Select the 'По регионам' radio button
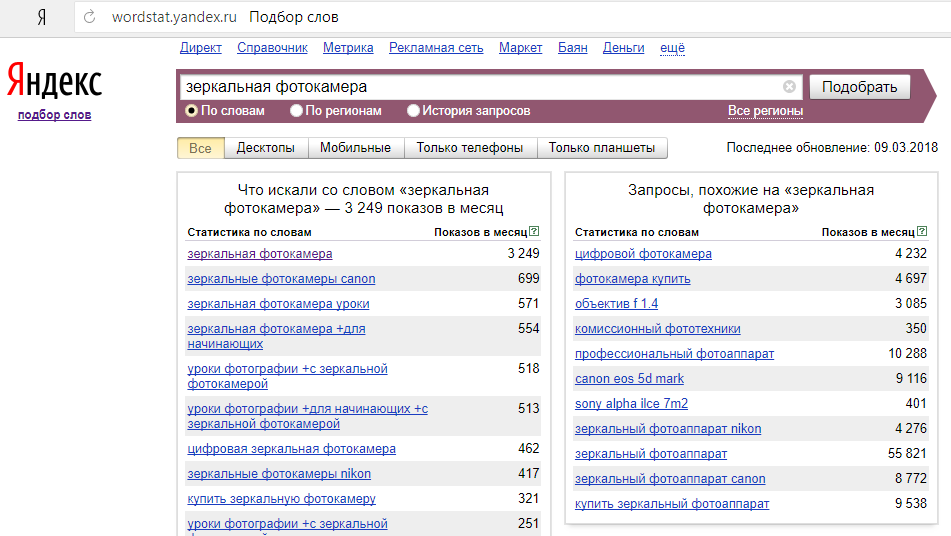Image resolution: width=951 pixels, height=536 pixels. (296, 111)
